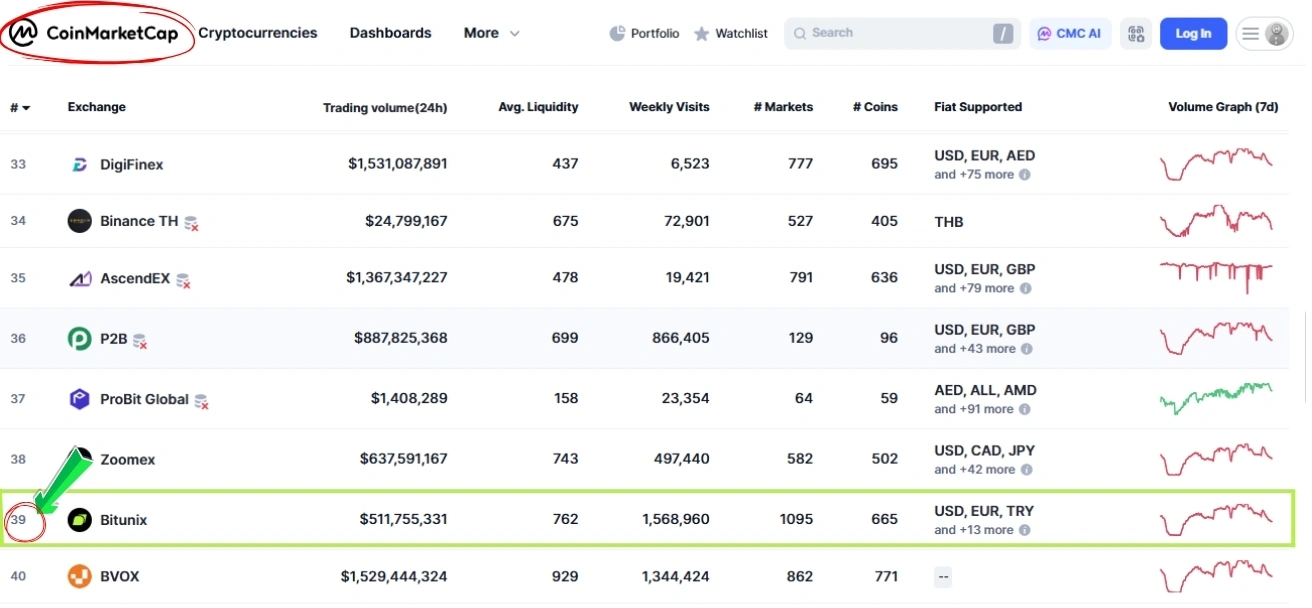Click the reserves badge beside AscendEX
The width and height of the screenshot is (1312, 608).
[x=183, y=281]
